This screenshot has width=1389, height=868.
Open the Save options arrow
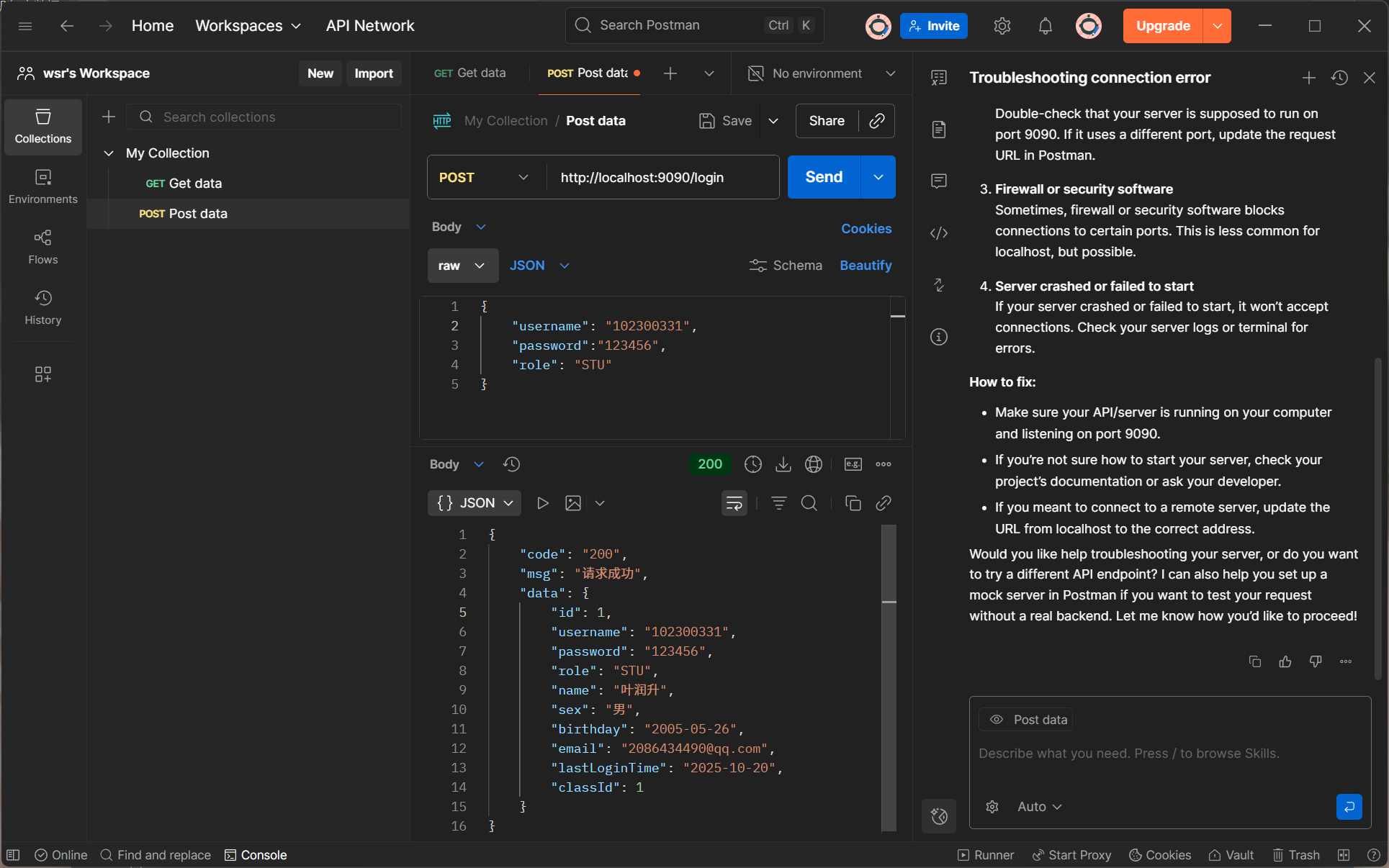point(773,121)
